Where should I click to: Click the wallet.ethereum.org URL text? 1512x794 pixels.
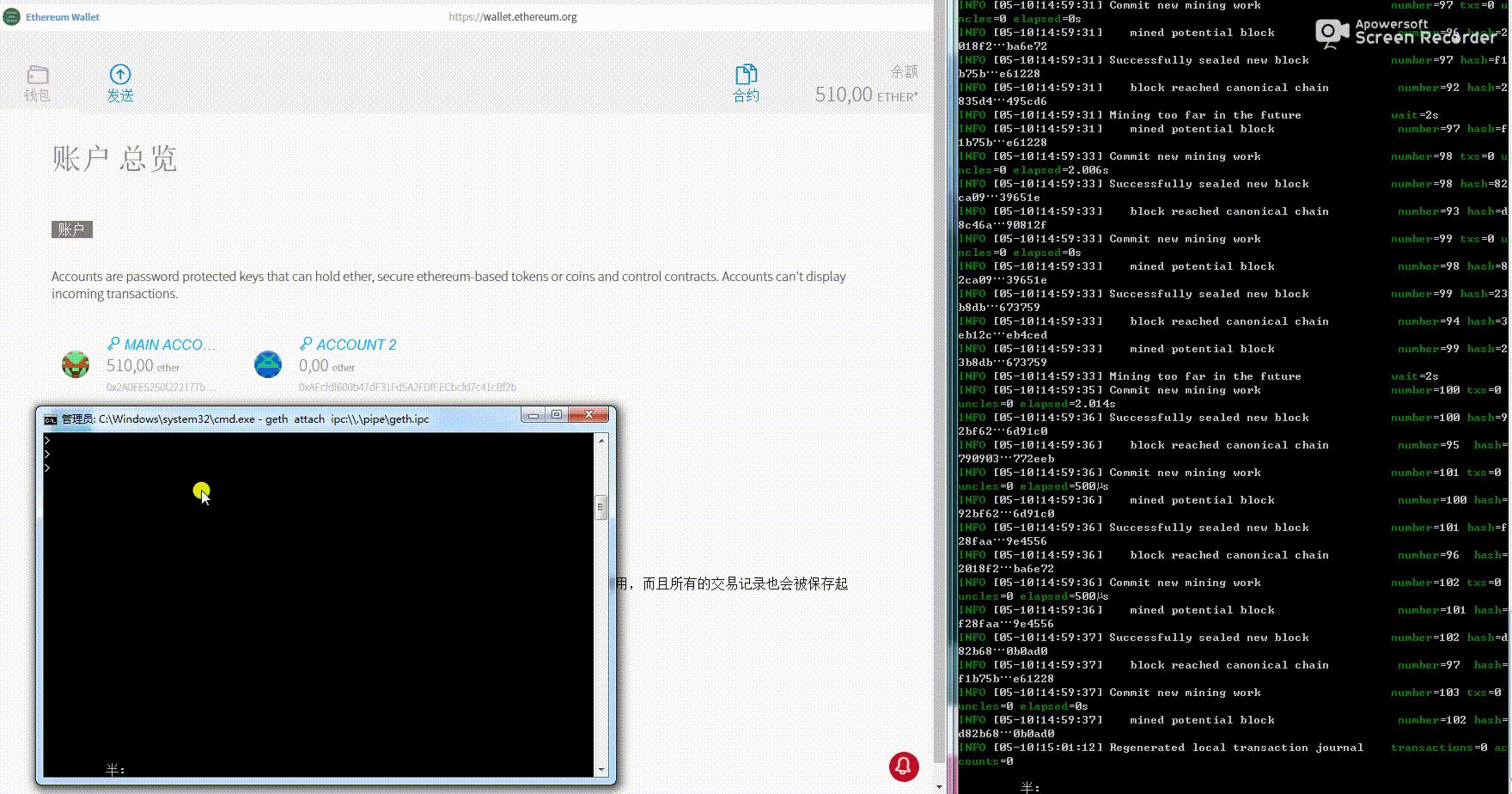(x=513, y=16)
